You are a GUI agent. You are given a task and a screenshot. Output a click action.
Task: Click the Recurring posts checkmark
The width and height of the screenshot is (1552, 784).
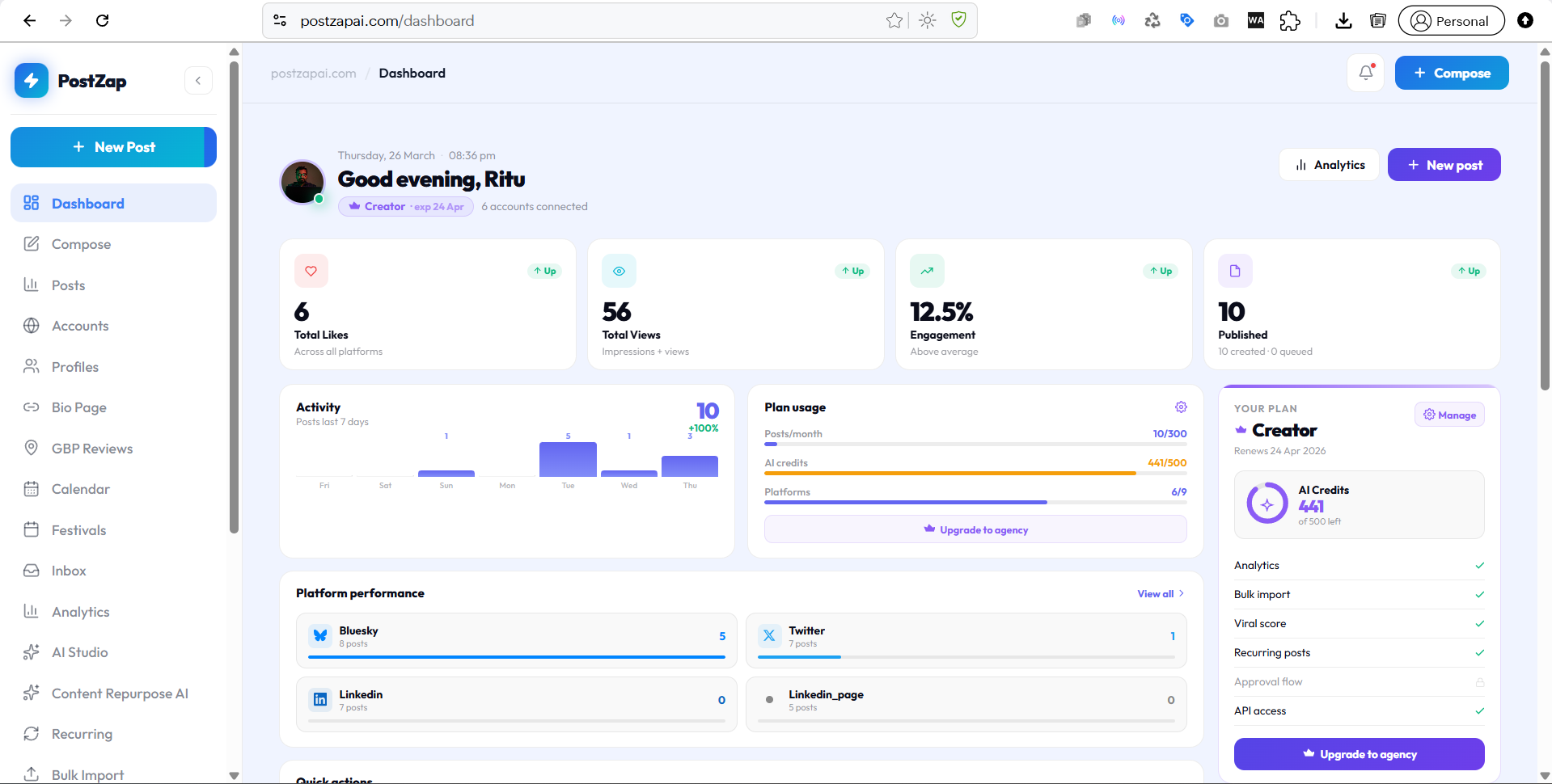click(x=1479, y=653)
